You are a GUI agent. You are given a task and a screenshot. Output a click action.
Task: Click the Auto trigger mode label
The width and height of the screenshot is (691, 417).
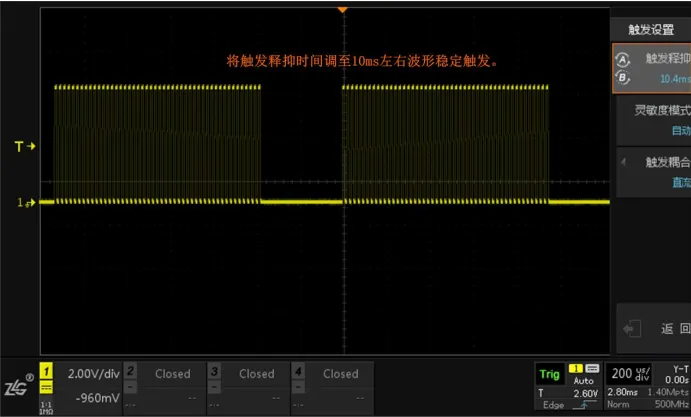(583, 380)
